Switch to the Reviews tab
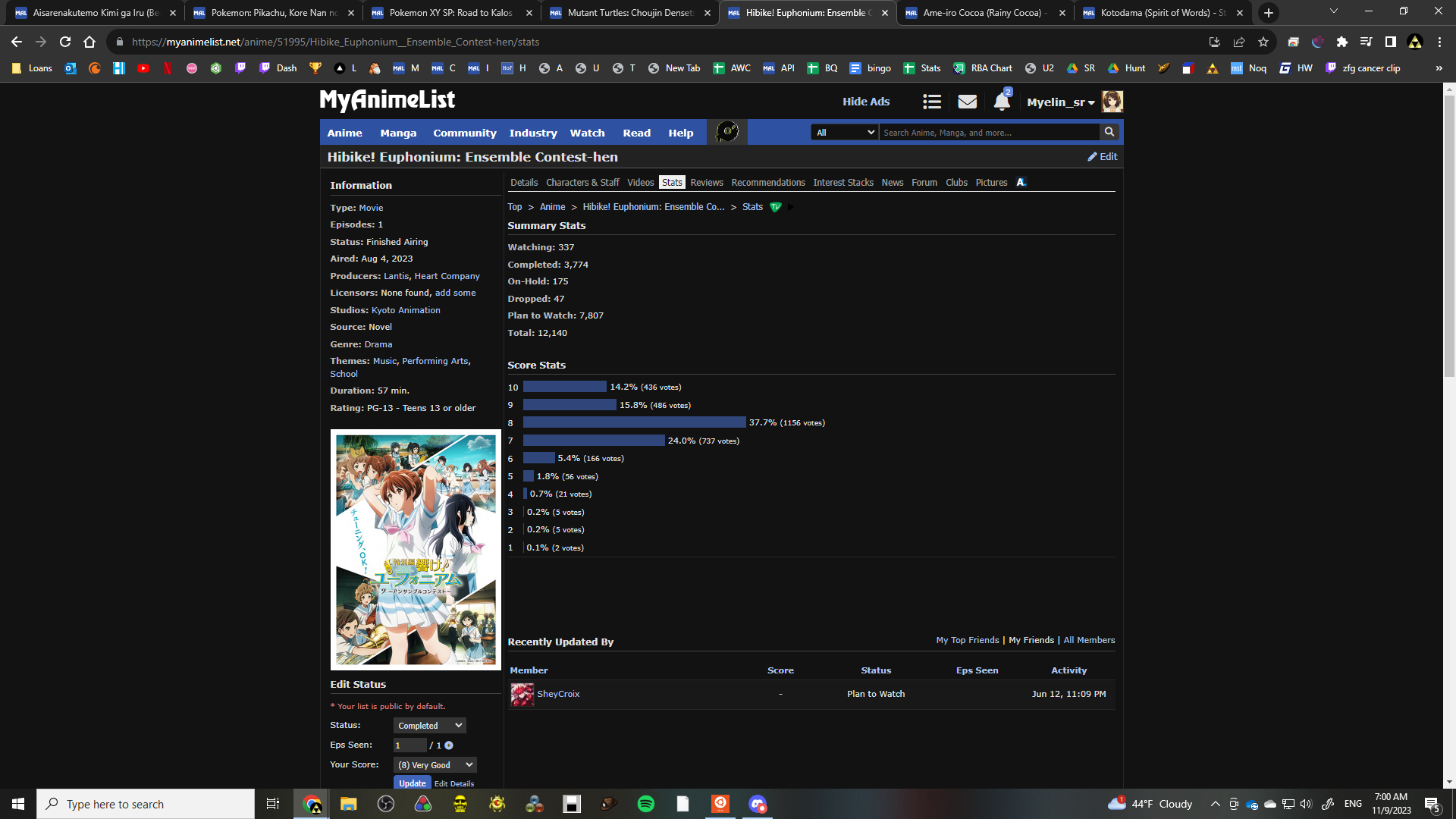Image resolution: width=1456 pixels, height=819 pixels. [706, 183]
